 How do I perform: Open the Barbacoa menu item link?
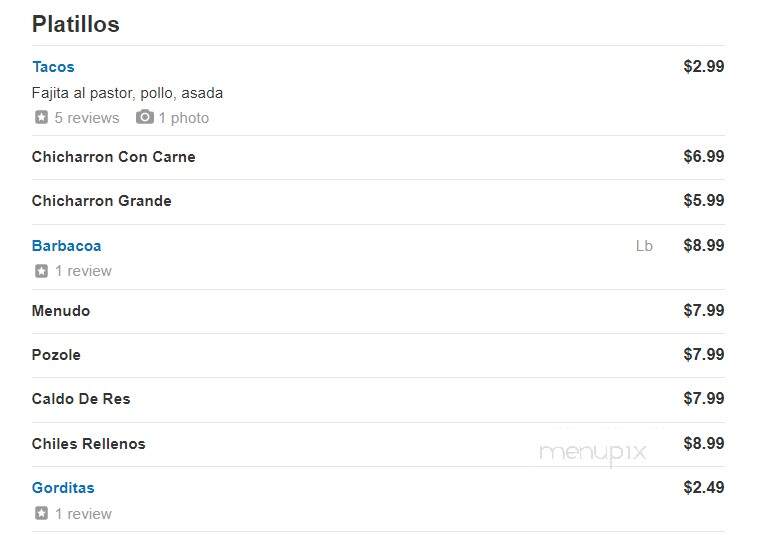pos(66,246)
